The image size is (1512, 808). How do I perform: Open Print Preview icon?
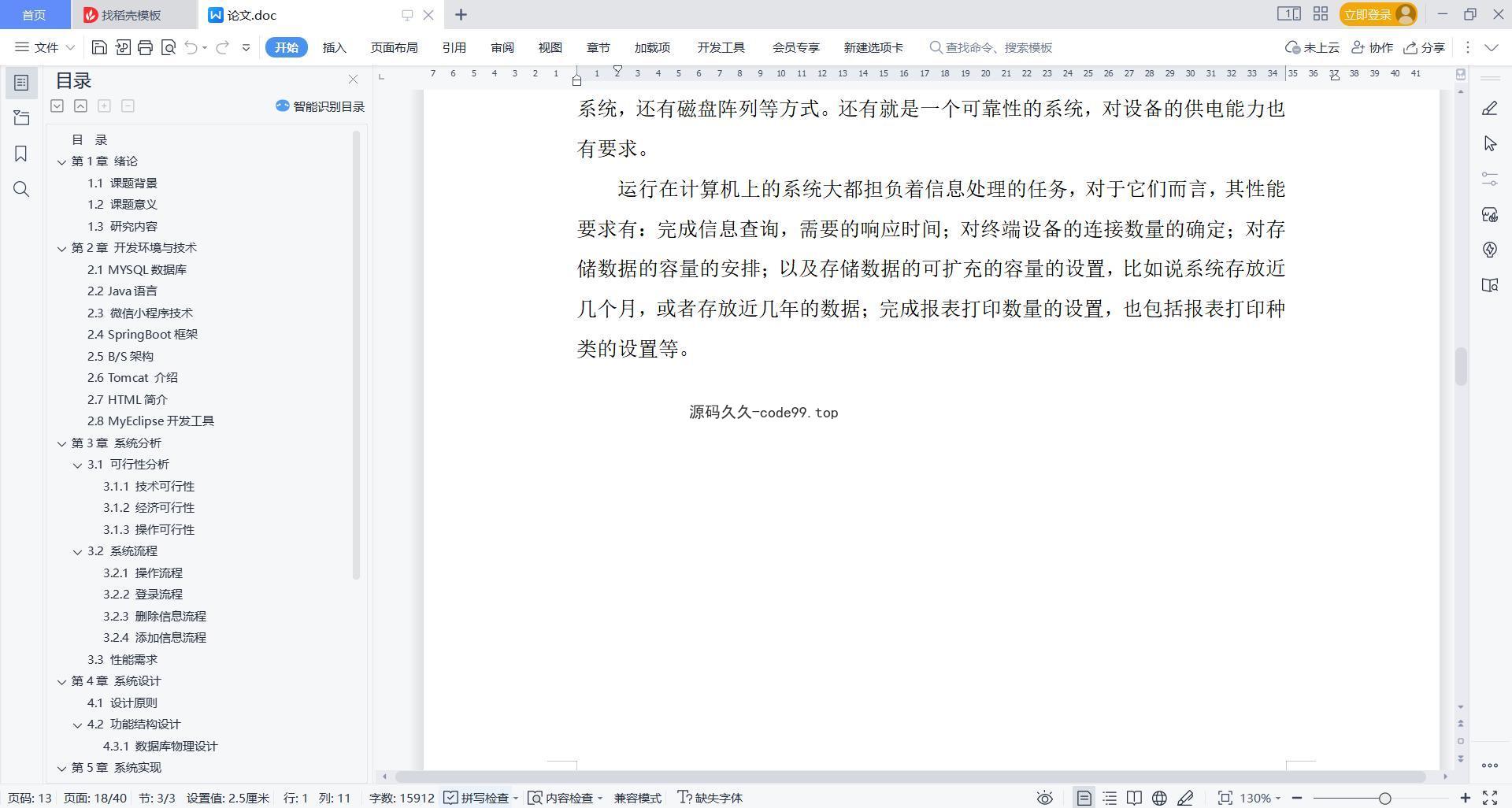click(168, 47)
